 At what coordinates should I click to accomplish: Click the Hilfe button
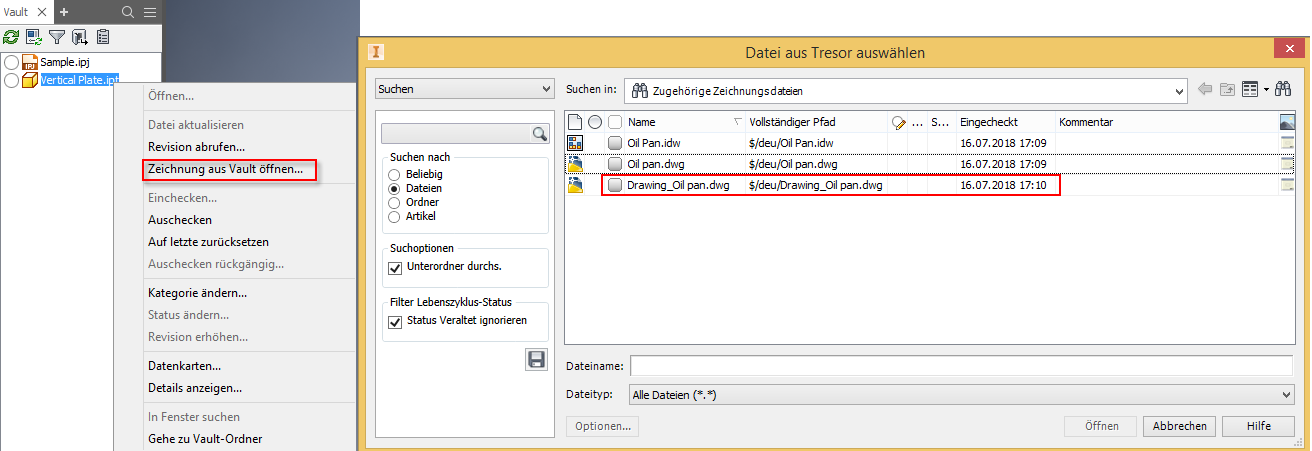(x=1259, y=426)
